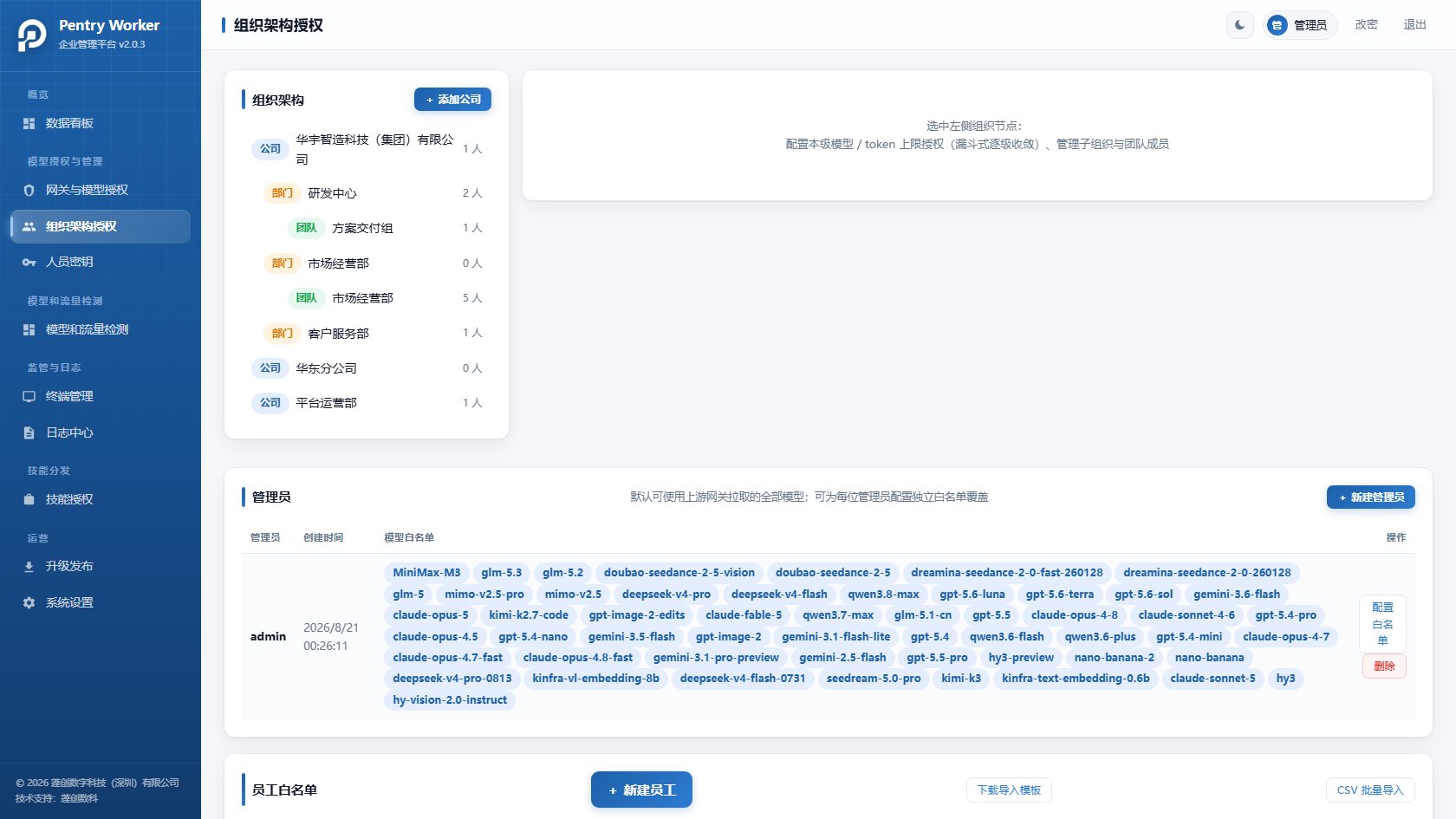Select the 平台运营部 company node
Viewport: 1456px width, 819px height.
[x=367, y=403]
